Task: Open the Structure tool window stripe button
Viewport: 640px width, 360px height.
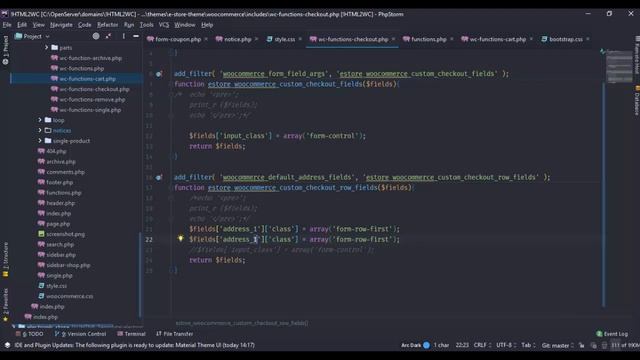Action: (5, 260)
